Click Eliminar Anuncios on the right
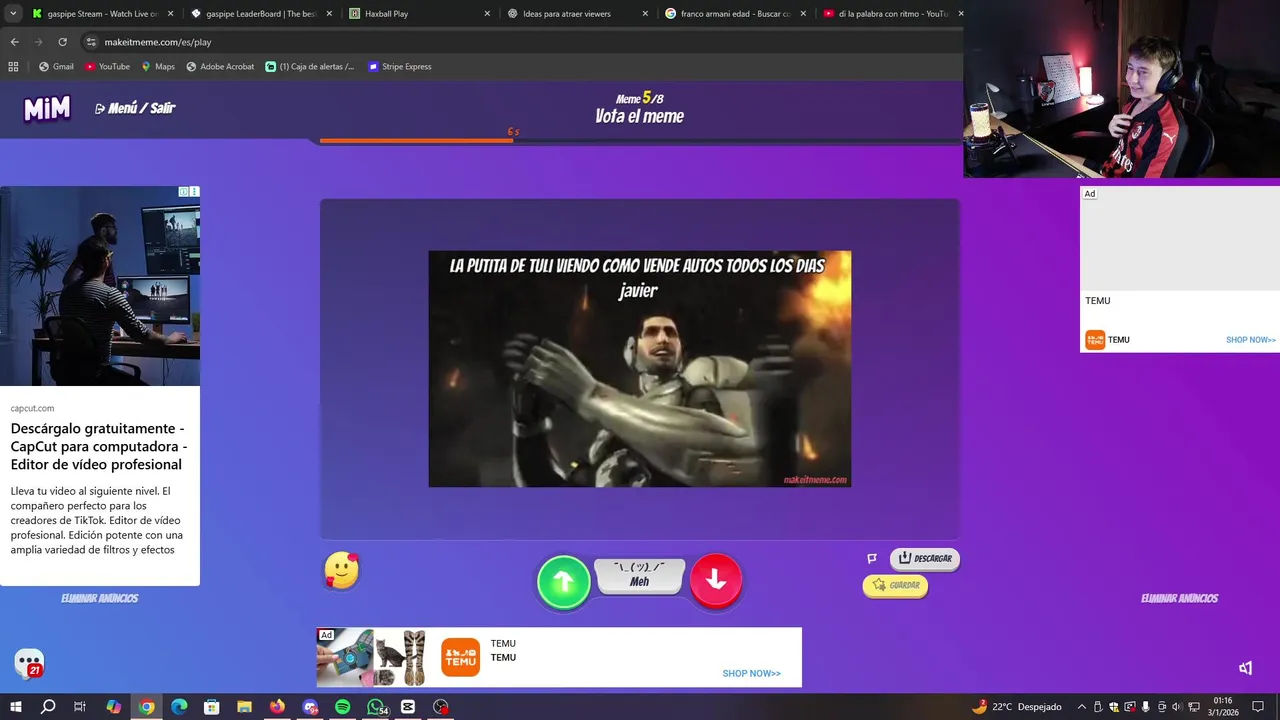 [x=1179, y=598]
